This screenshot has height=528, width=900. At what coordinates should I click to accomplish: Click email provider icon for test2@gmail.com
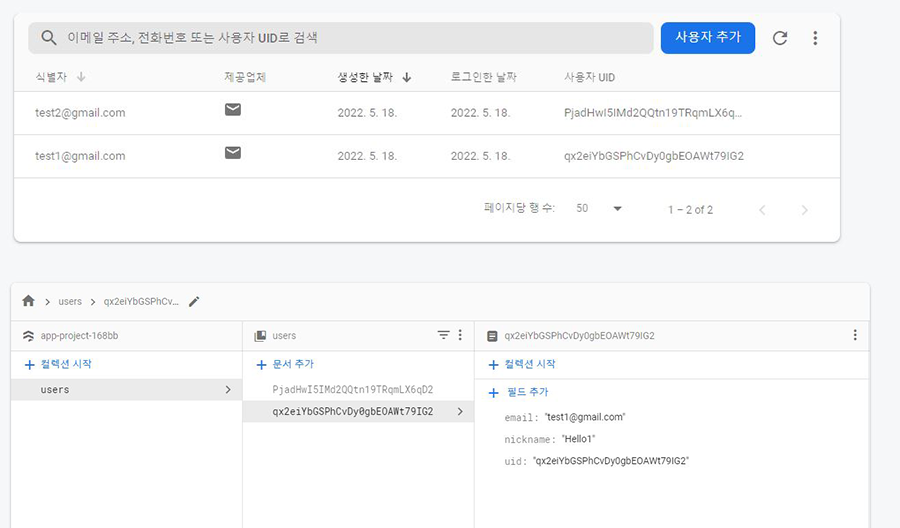click(x=232, y=109)
